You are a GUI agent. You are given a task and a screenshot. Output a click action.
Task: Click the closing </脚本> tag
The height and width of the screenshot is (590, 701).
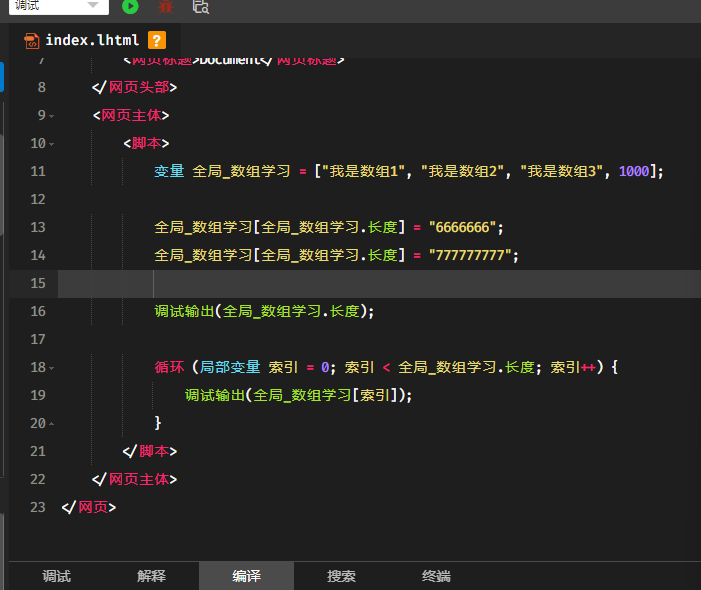click(150, 451)
